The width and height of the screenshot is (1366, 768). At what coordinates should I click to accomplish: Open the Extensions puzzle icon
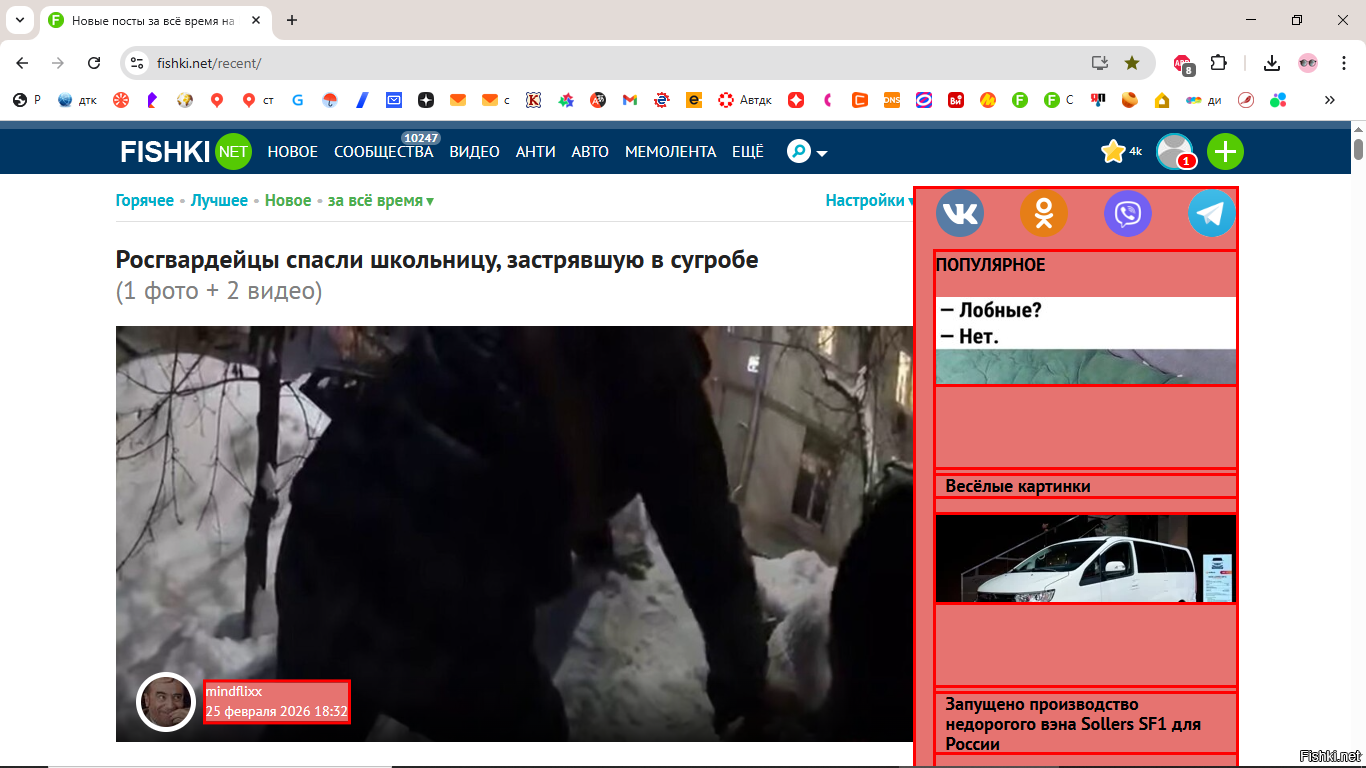(1218, 63)
